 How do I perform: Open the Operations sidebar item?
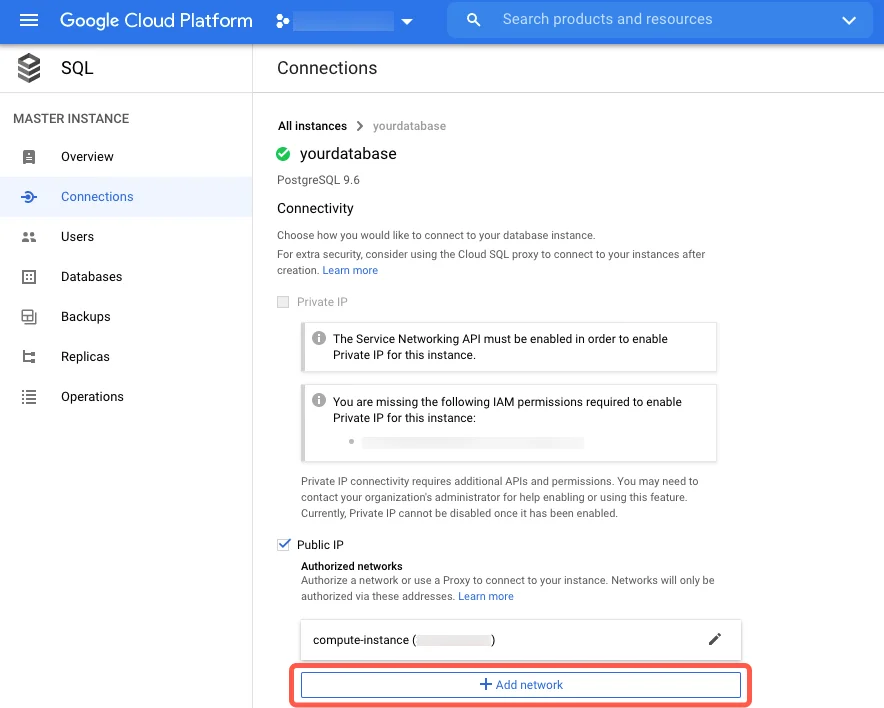(92, 397)
